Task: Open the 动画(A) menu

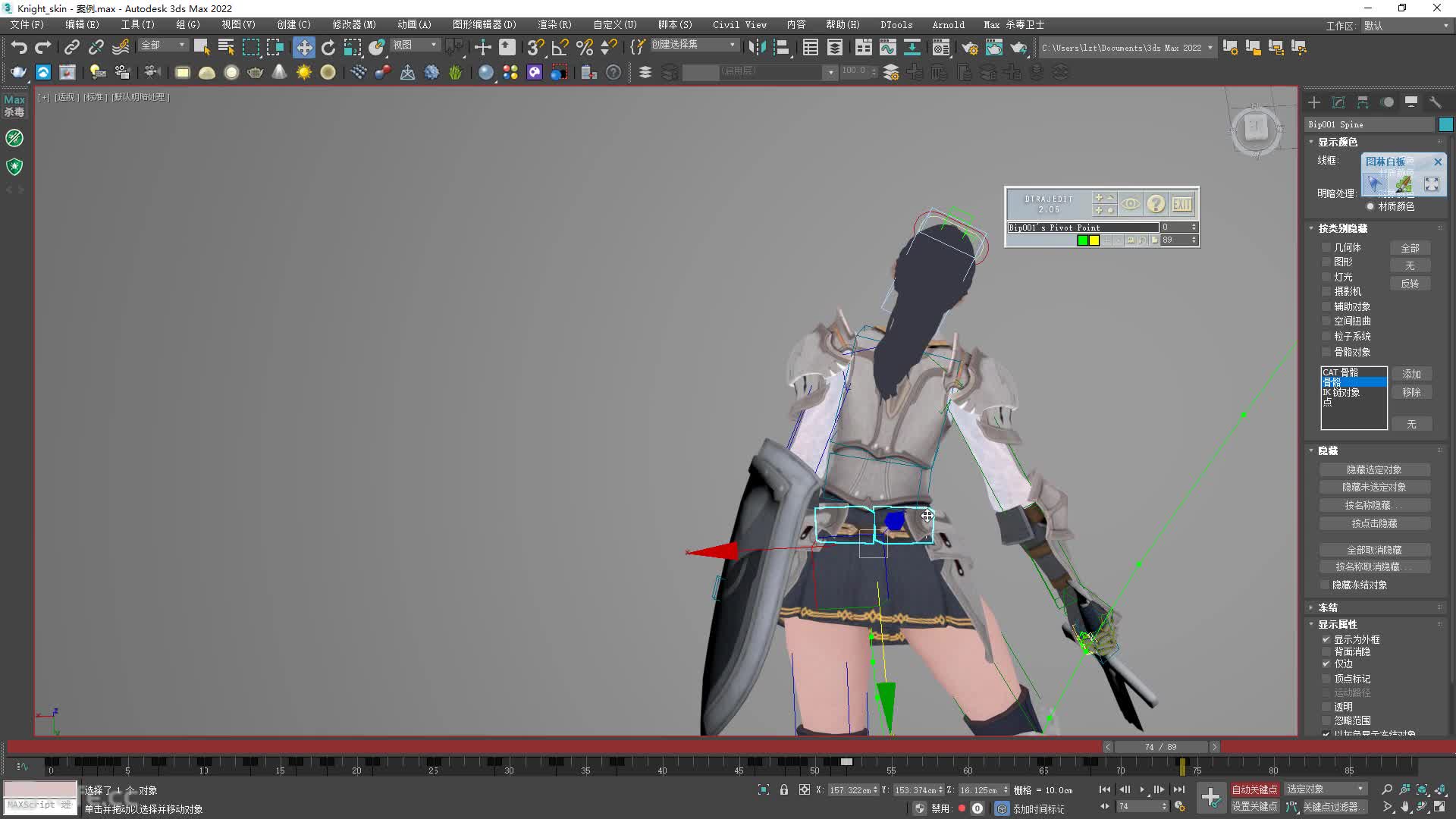Action: click(414, 25)
